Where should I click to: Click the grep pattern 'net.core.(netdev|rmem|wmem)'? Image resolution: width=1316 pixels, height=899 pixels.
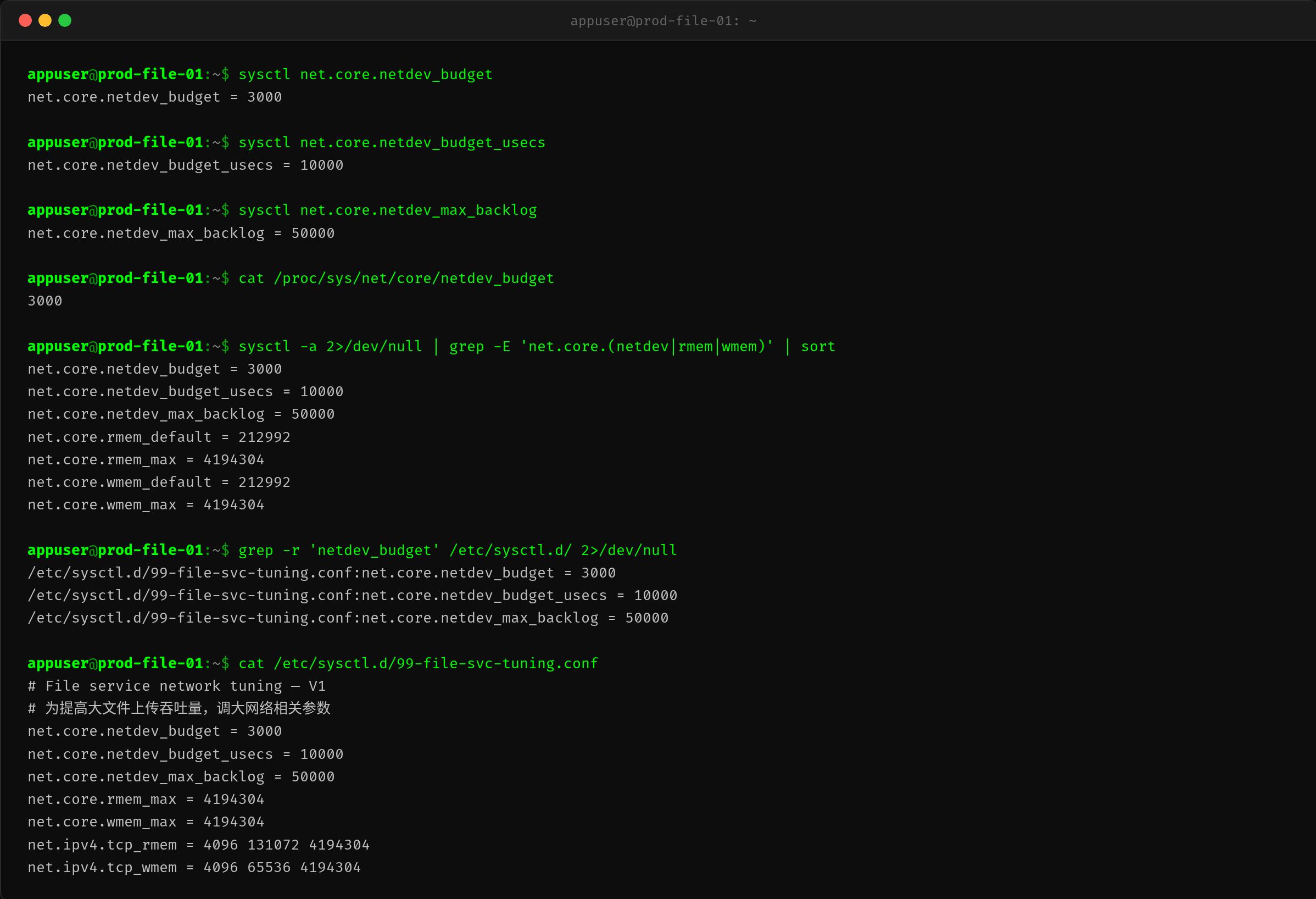[646, 346]
